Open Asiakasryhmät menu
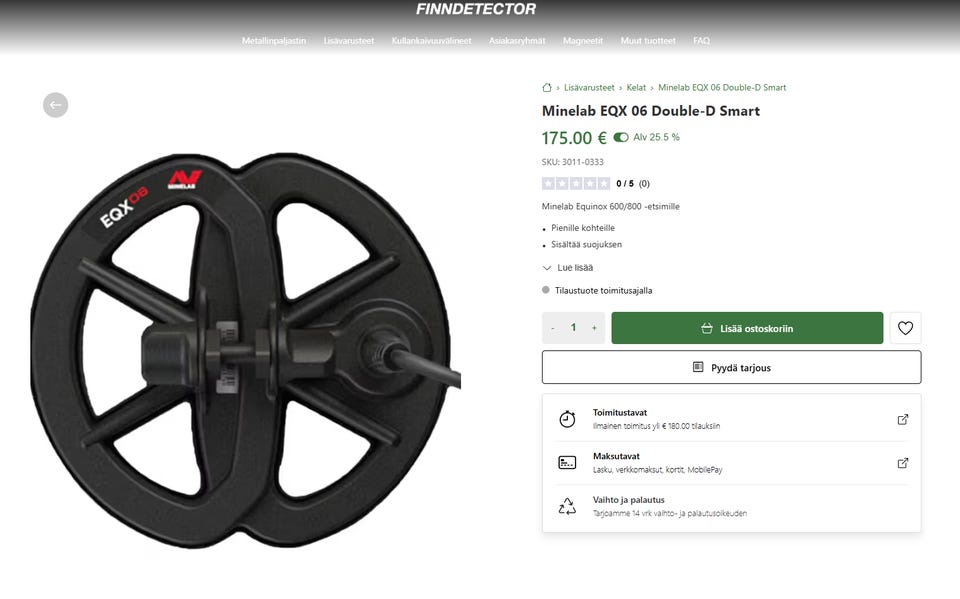The height and width of the screenshot is (599, 960). tap(517, 40)
